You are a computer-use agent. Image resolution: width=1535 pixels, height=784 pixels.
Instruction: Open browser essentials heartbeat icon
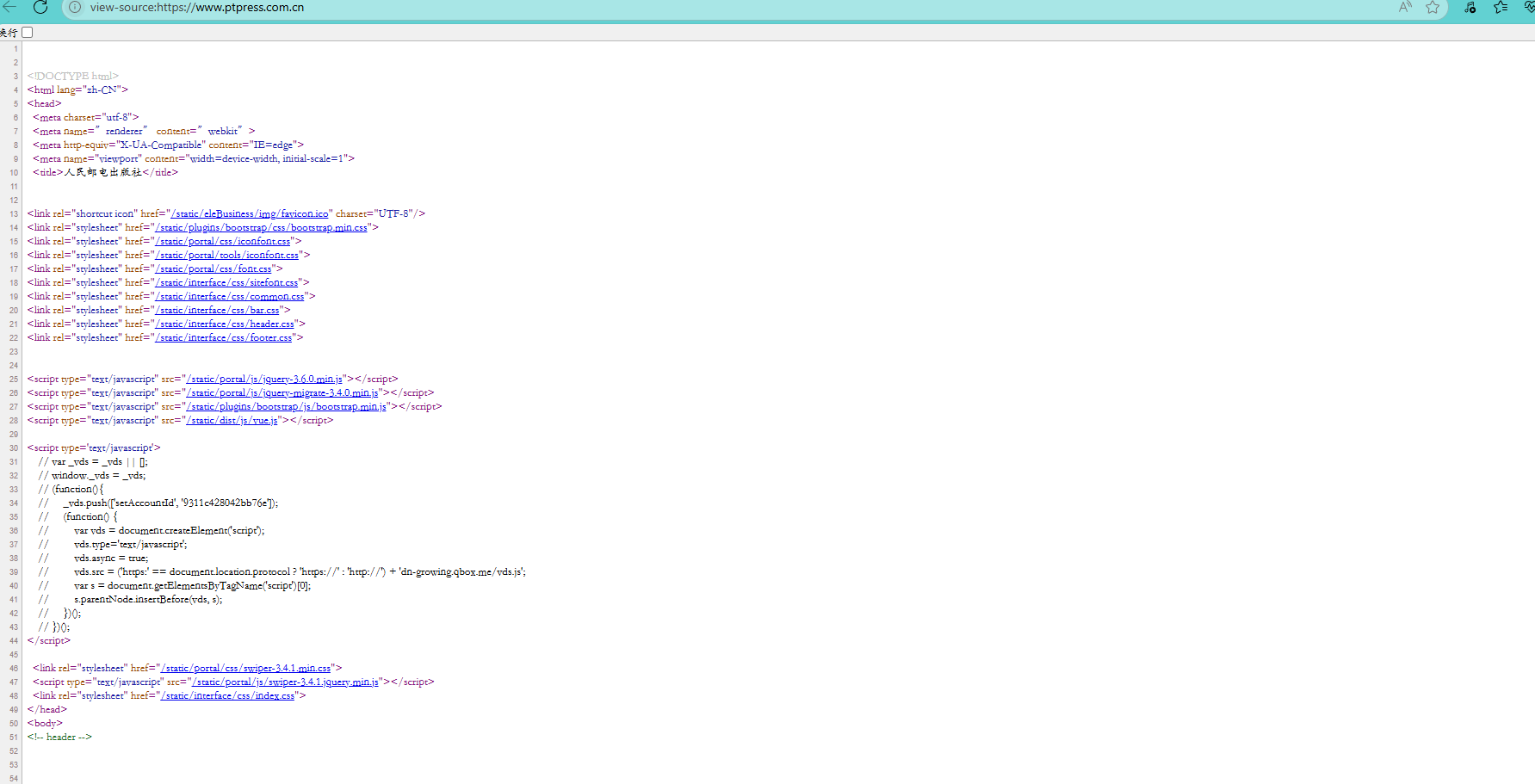[1529, 8]
